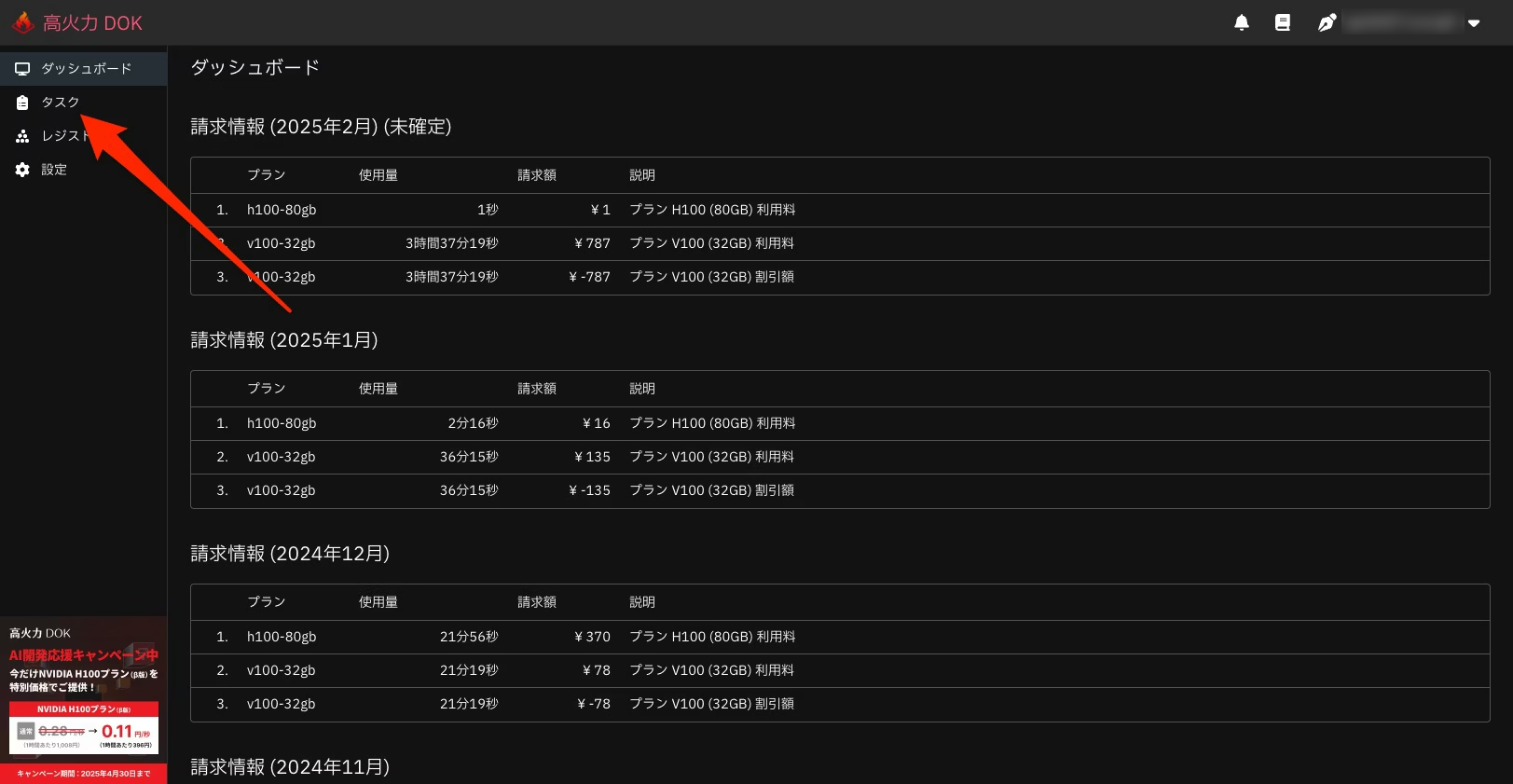The image size is (1513, 784).
Task: Click the ¥370 H100 row in 2024年12月
Action: coord(593,638)
